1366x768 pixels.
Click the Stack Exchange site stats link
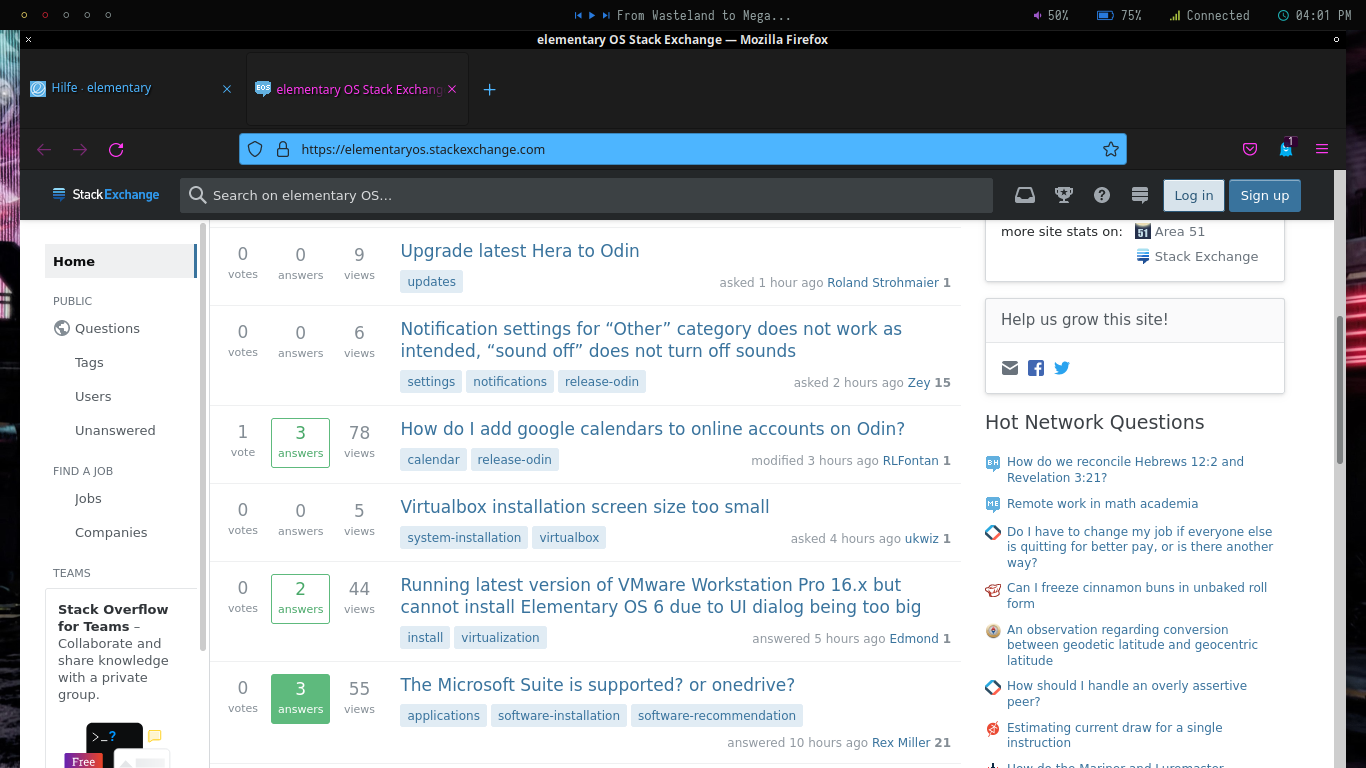1206,256
